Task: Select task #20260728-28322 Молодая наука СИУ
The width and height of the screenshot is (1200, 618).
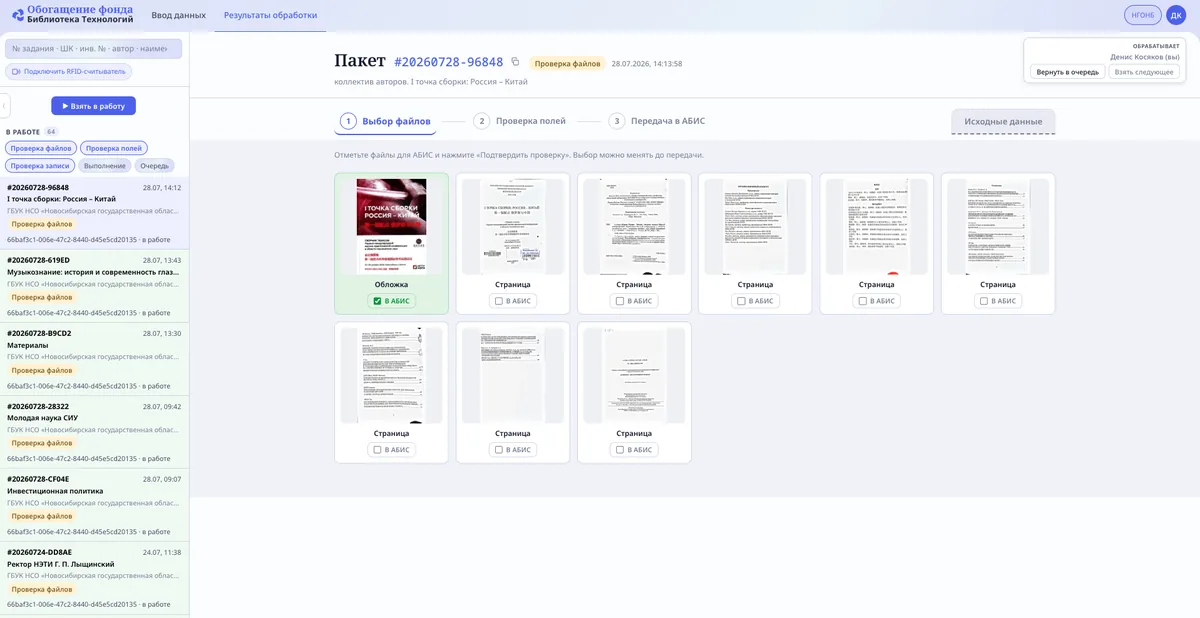Action: [x=94, y=432]
